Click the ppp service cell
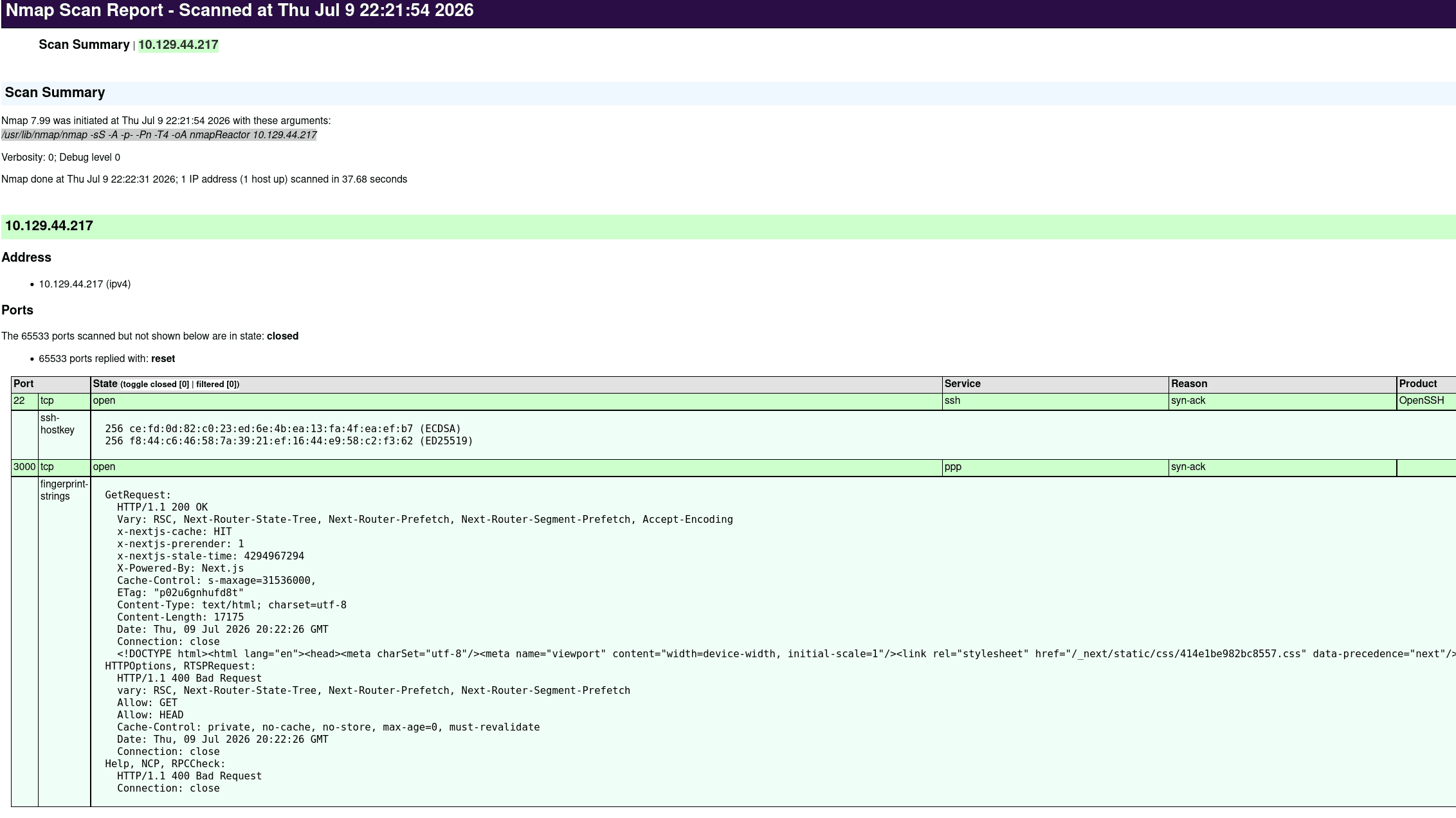The image size is (1456, 818). click(x=1055, y=467)
